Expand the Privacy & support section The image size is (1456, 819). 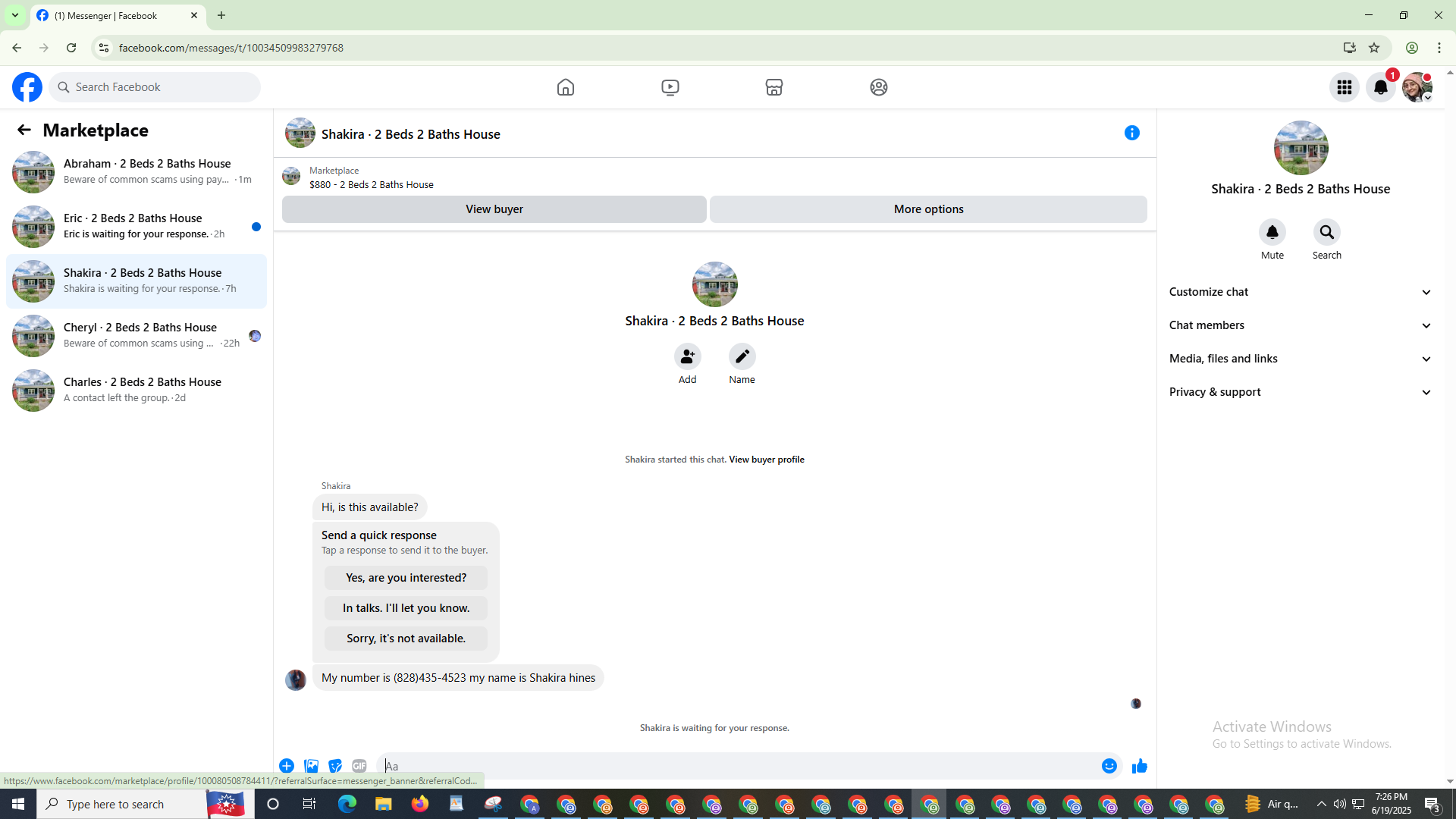pyautogui.click(x=1301, y=392)
